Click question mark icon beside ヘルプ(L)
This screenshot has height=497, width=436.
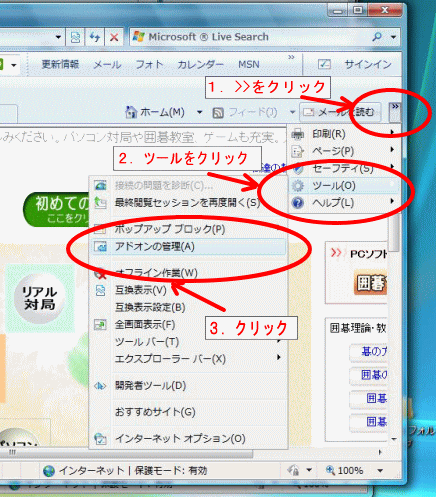(x=297, y=203)
